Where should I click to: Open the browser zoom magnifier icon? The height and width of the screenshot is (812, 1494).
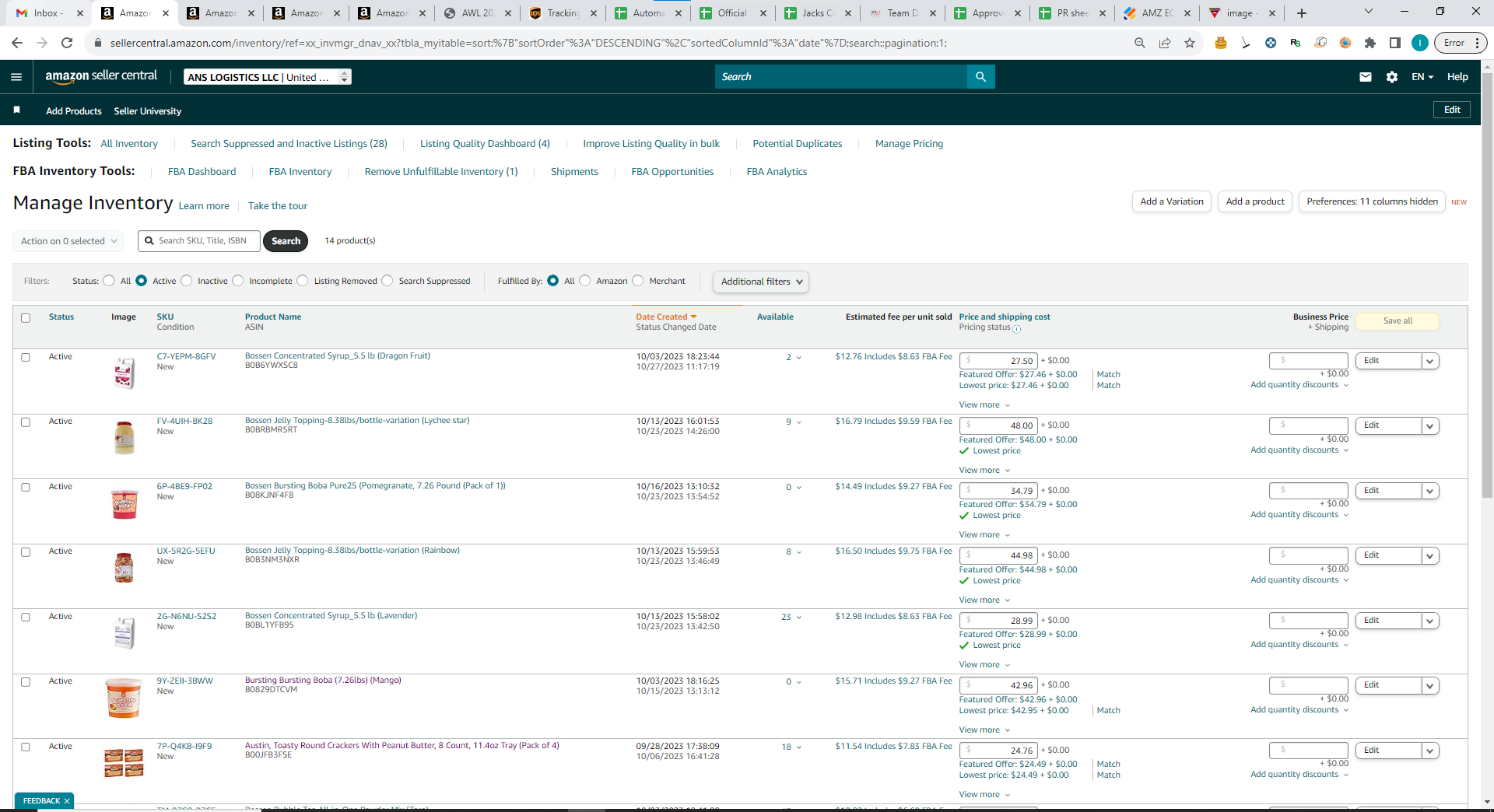pos(1140,43)
